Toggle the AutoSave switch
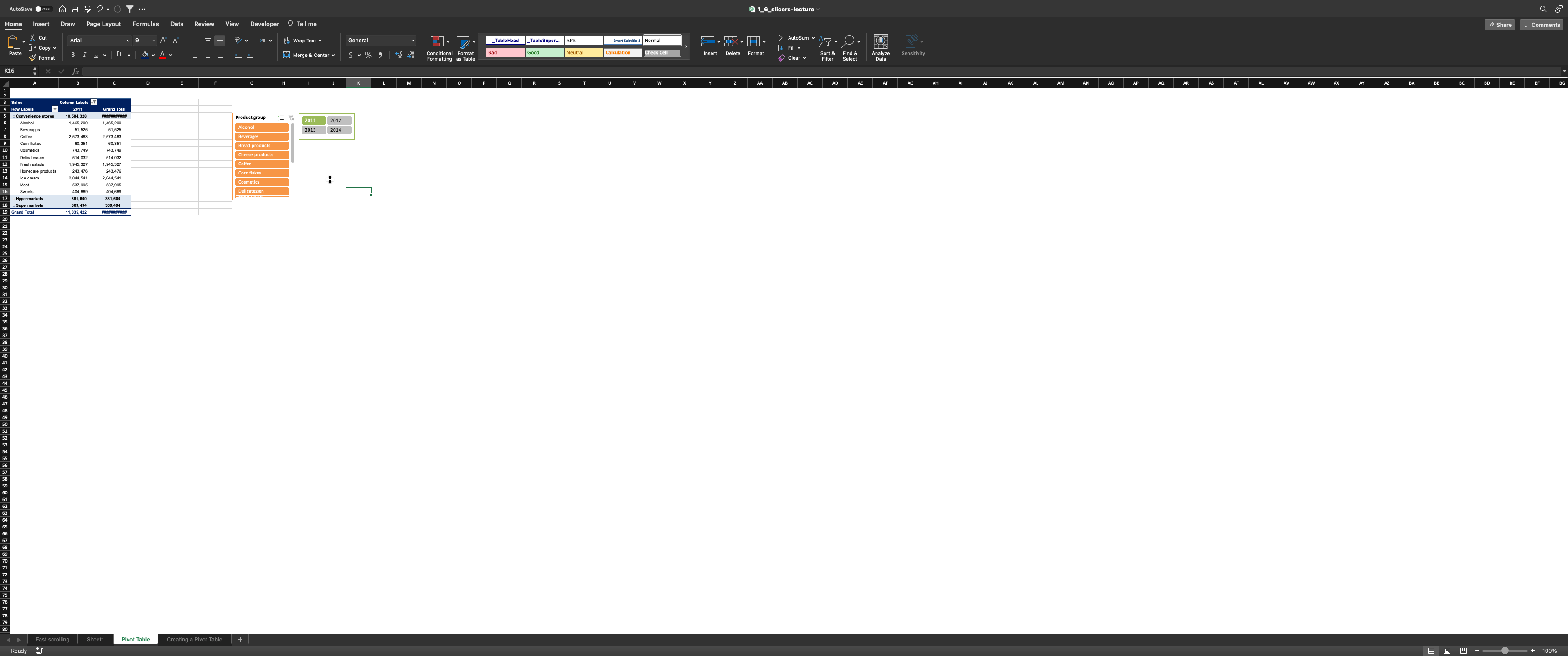This screenshot has height=656, width=1568. coord(42,9)
